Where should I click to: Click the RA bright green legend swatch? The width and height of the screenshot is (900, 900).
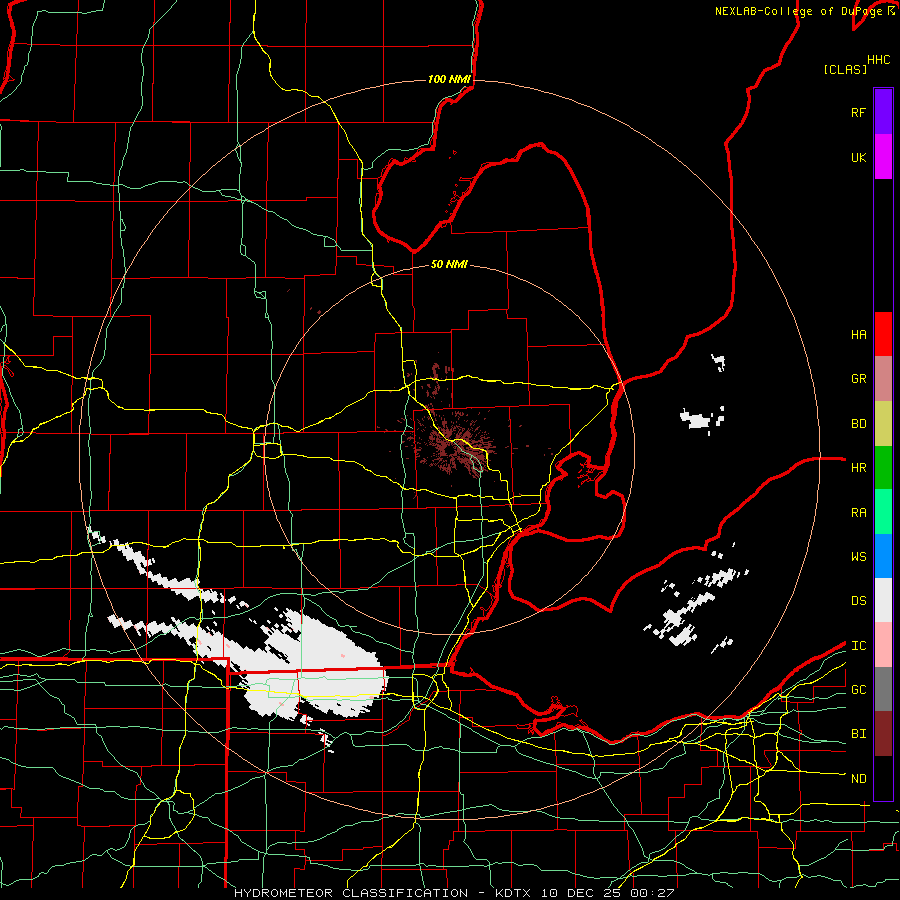coord(883,512)
